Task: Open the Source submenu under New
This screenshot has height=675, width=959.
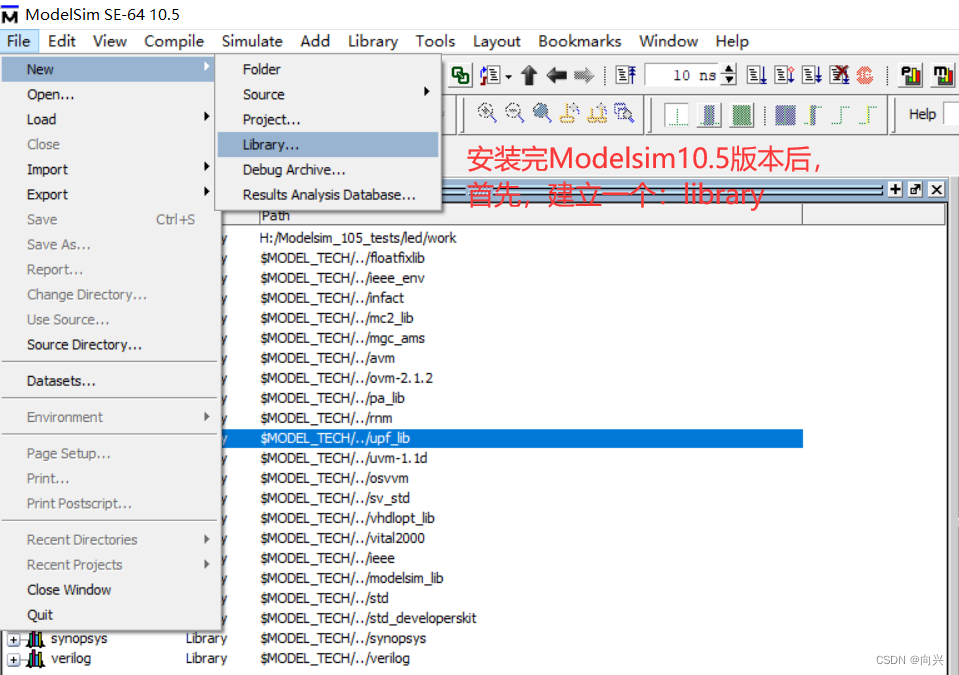Action: (263, 94)
